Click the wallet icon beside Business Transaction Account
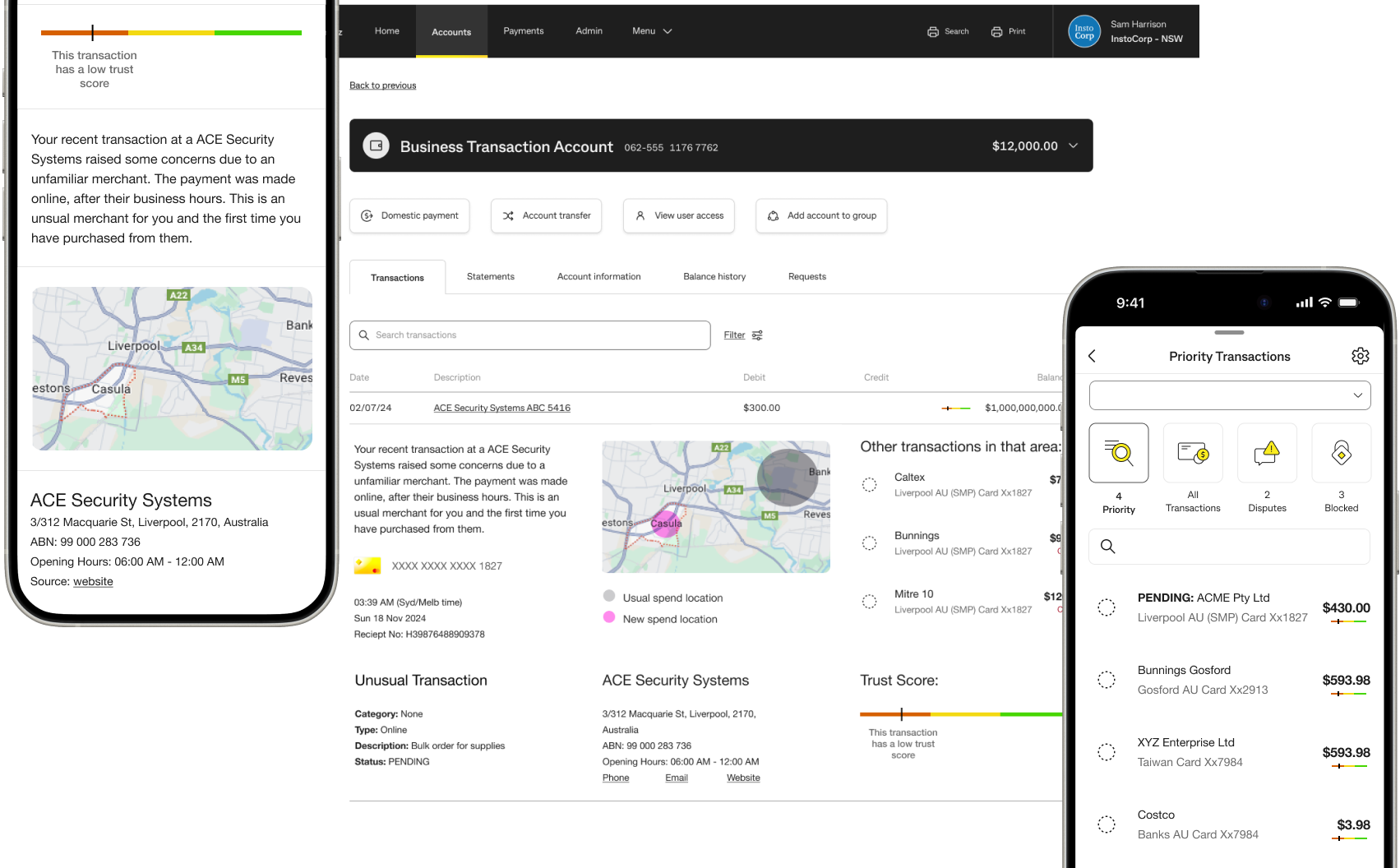The height and width of the screenshot is (868, 1400). (x=377, y=145)
